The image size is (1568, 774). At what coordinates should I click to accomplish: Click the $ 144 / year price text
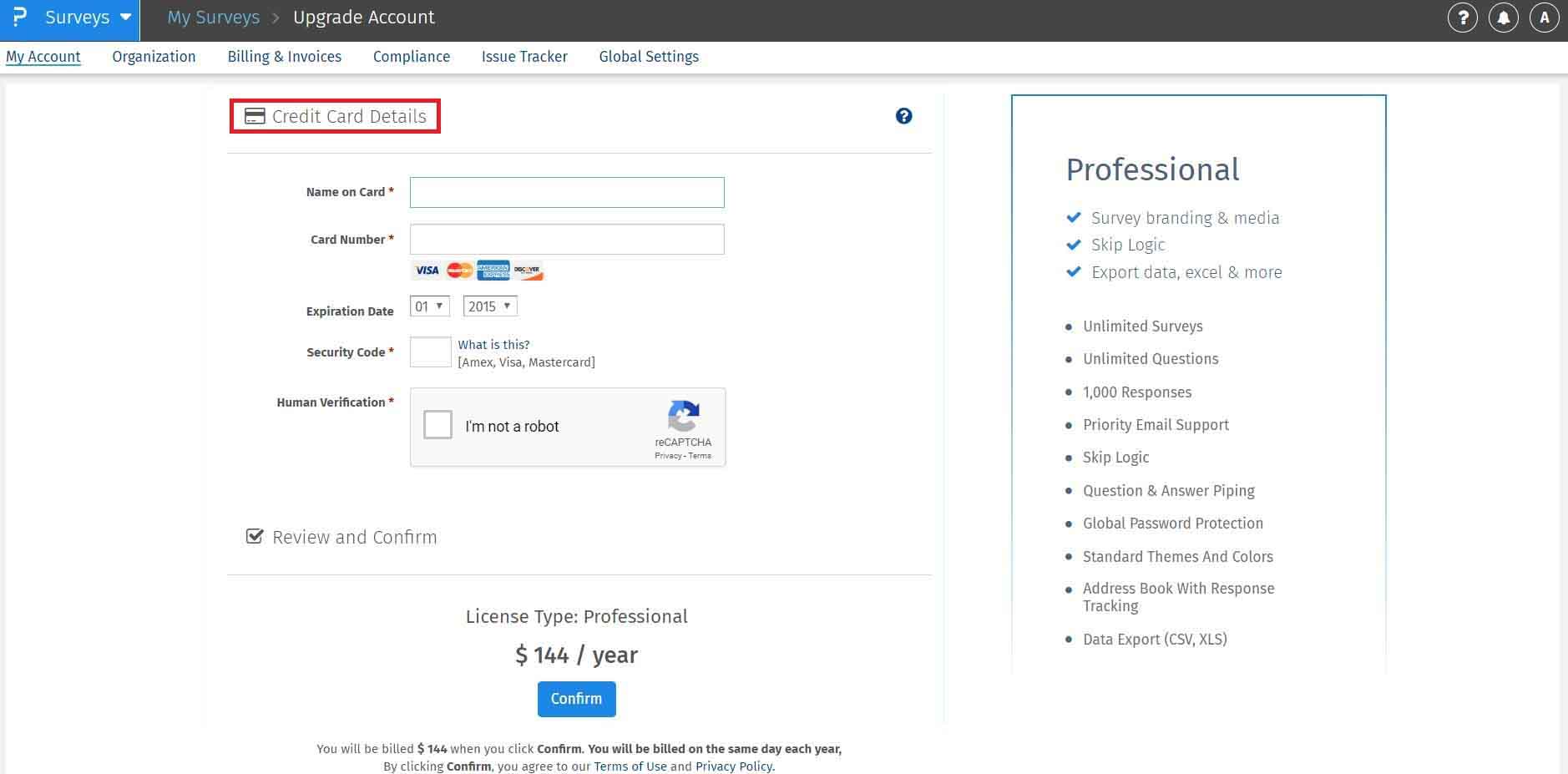pos(576,655)
